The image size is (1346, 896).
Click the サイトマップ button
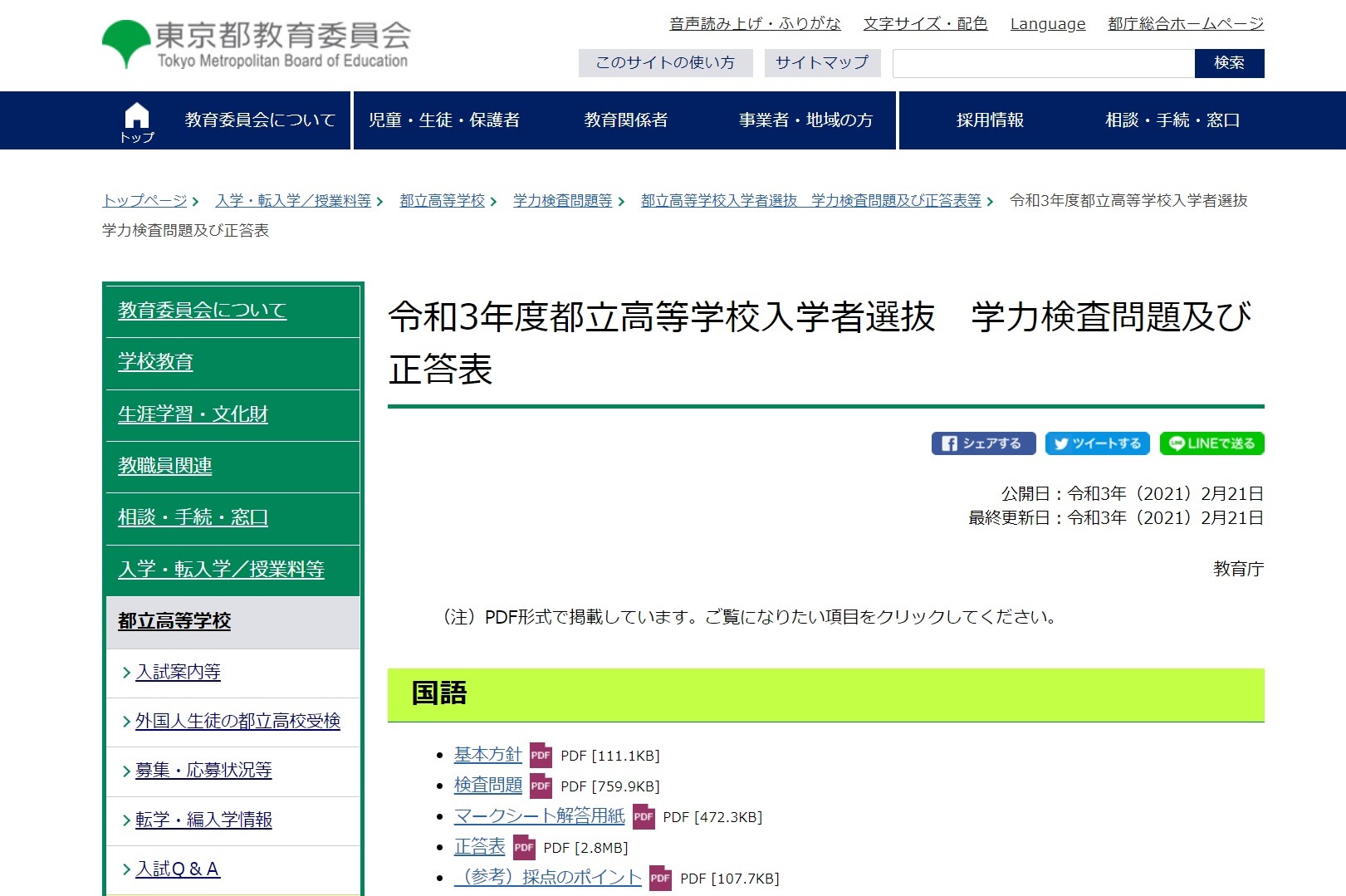(x=821, y=62)
